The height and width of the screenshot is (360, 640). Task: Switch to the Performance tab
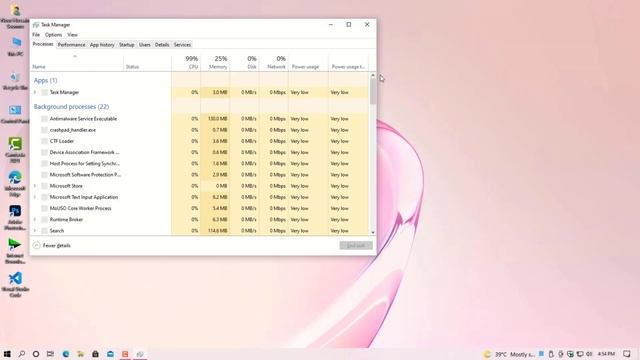(x=71, y=44)
